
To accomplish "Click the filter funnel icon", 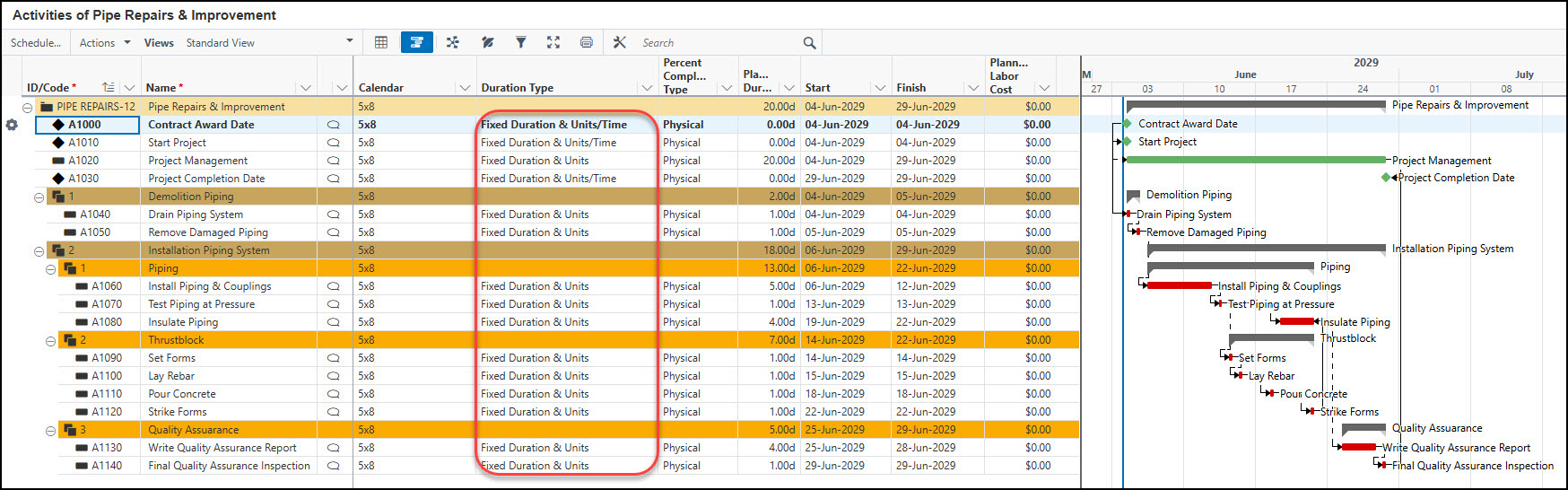I will (520, 42).
